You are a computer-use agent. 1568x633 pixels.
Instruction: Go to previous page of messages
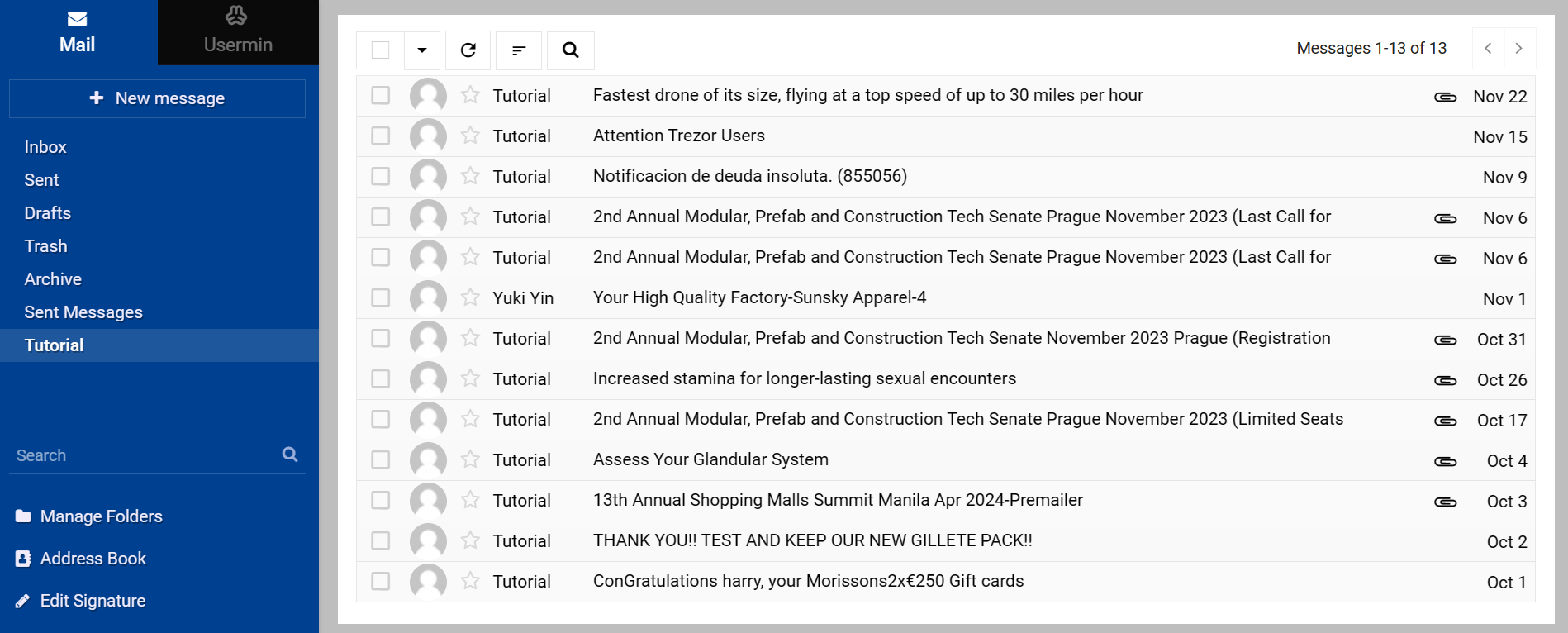coord(1488,49)
